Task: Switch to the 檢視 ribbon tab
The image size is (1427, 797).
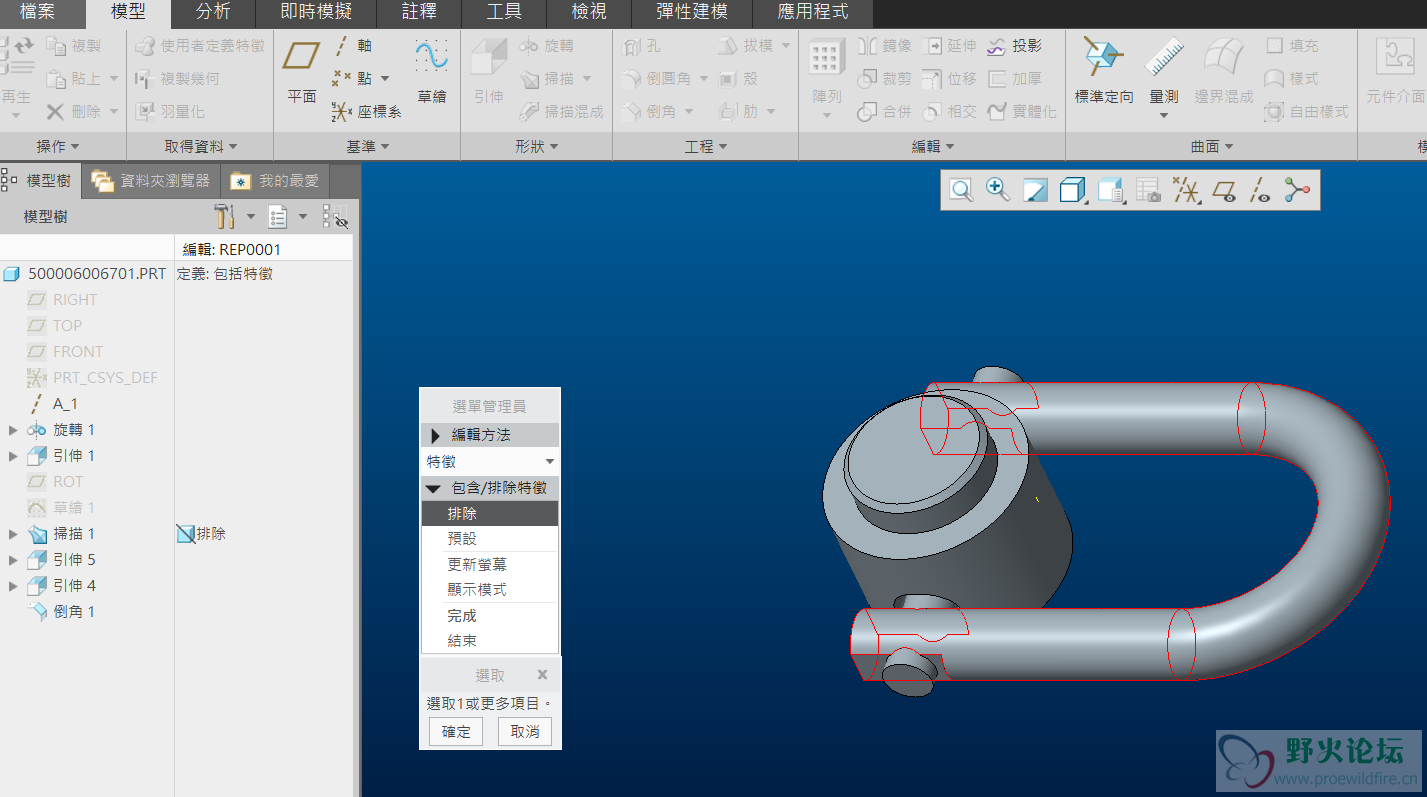Action: 589,13
